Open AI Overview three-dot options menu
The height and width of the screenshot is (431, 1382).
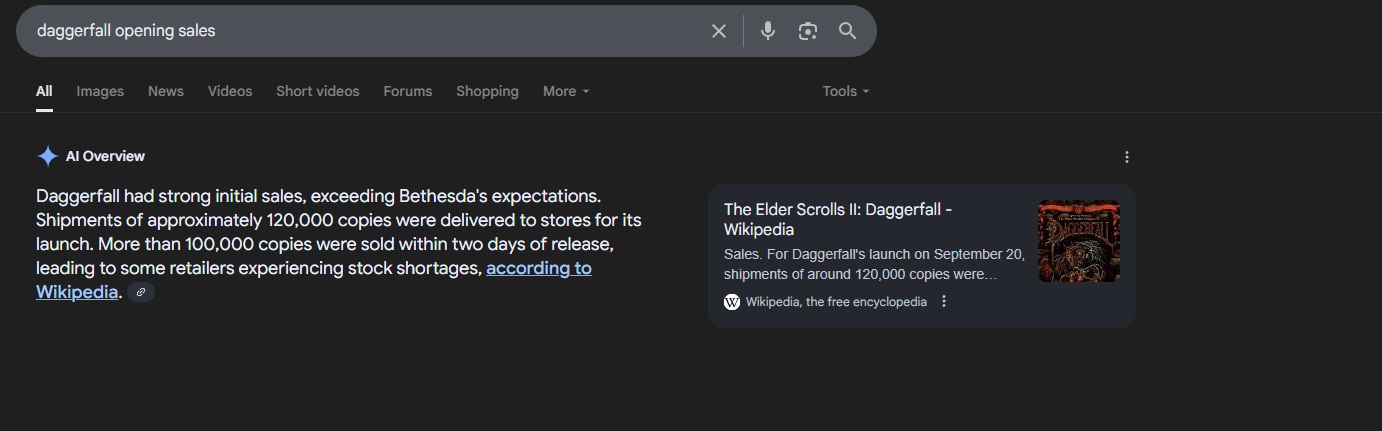pyautogui.click(x=1127, y=157)
